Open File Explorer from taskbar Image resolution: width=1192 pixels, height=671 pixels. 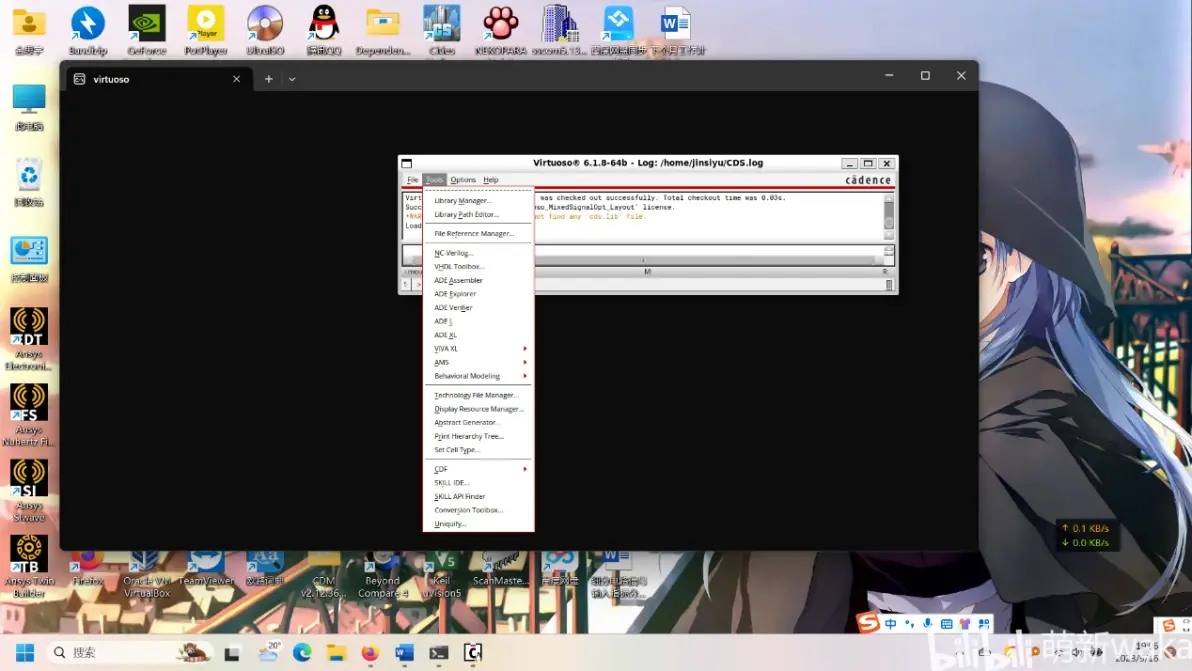[x=336, y=653]
